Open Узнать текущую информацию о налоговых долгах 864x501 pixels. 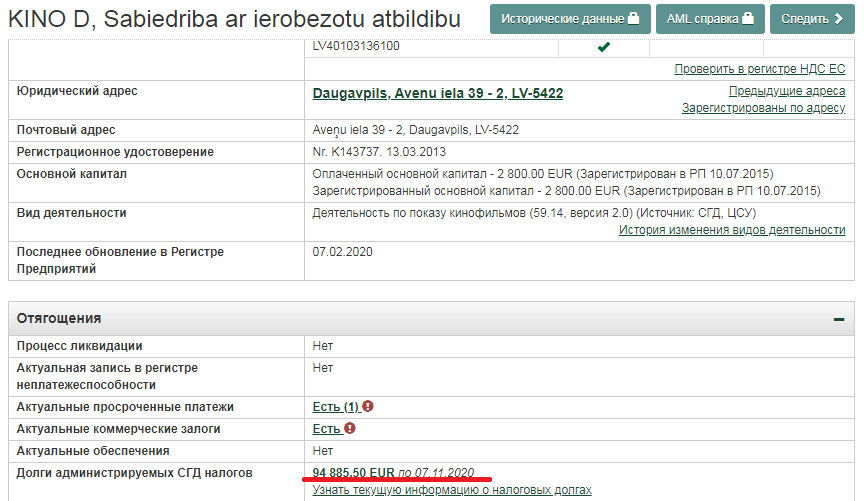[452, 490]
